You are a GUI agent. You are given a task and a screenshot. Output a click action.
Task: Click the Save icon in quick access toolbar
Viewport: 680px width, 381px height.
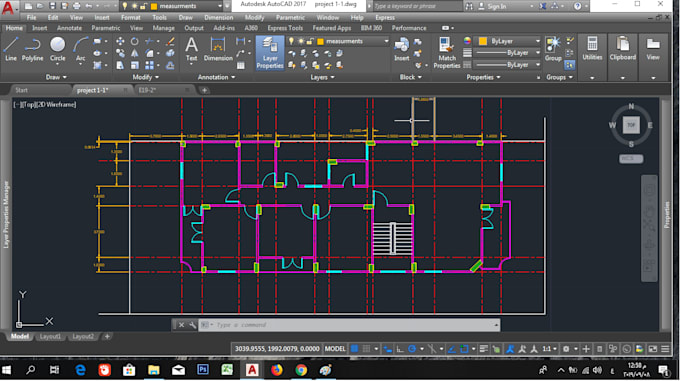[52, 6]
